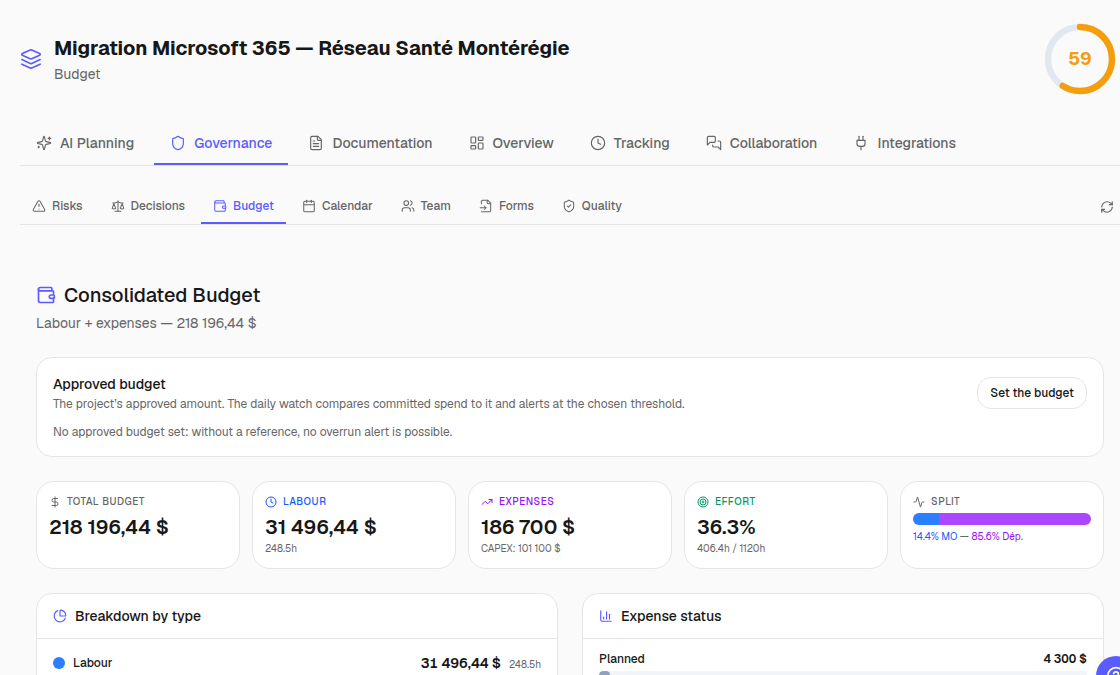Click the wallet icon of Budget sub-tab
Image resolution: width=1120 pixels, height=675 pixels.
[x=220, y=206]
